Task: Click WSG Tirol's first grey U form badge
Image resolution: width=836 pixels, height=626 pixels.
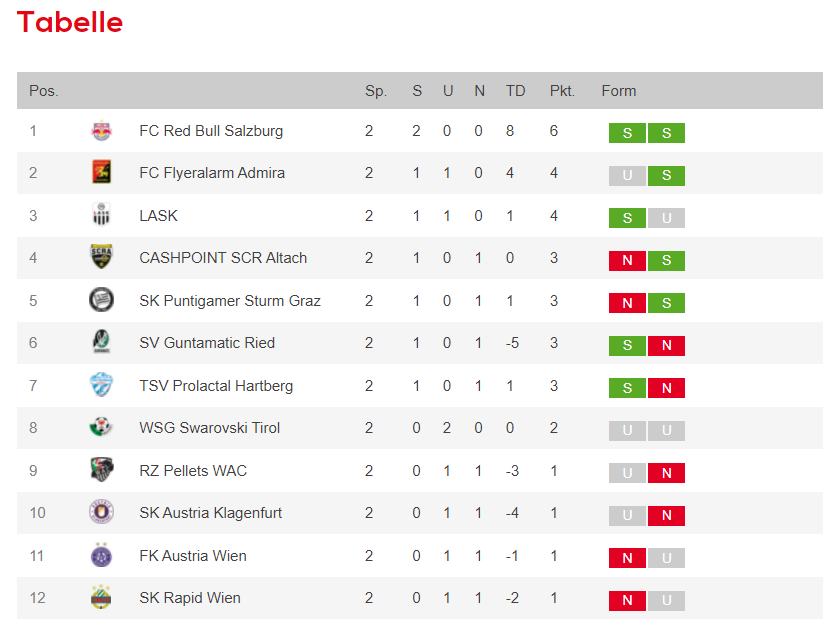Action: 627,430
